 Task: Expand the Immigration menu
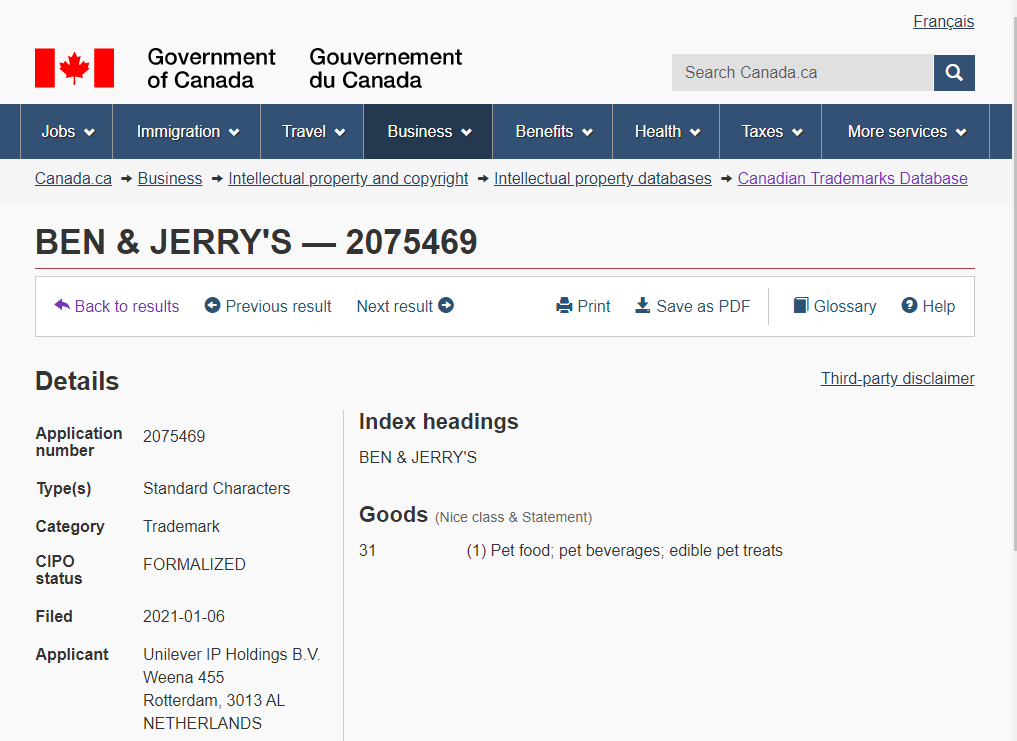(187, 132)
